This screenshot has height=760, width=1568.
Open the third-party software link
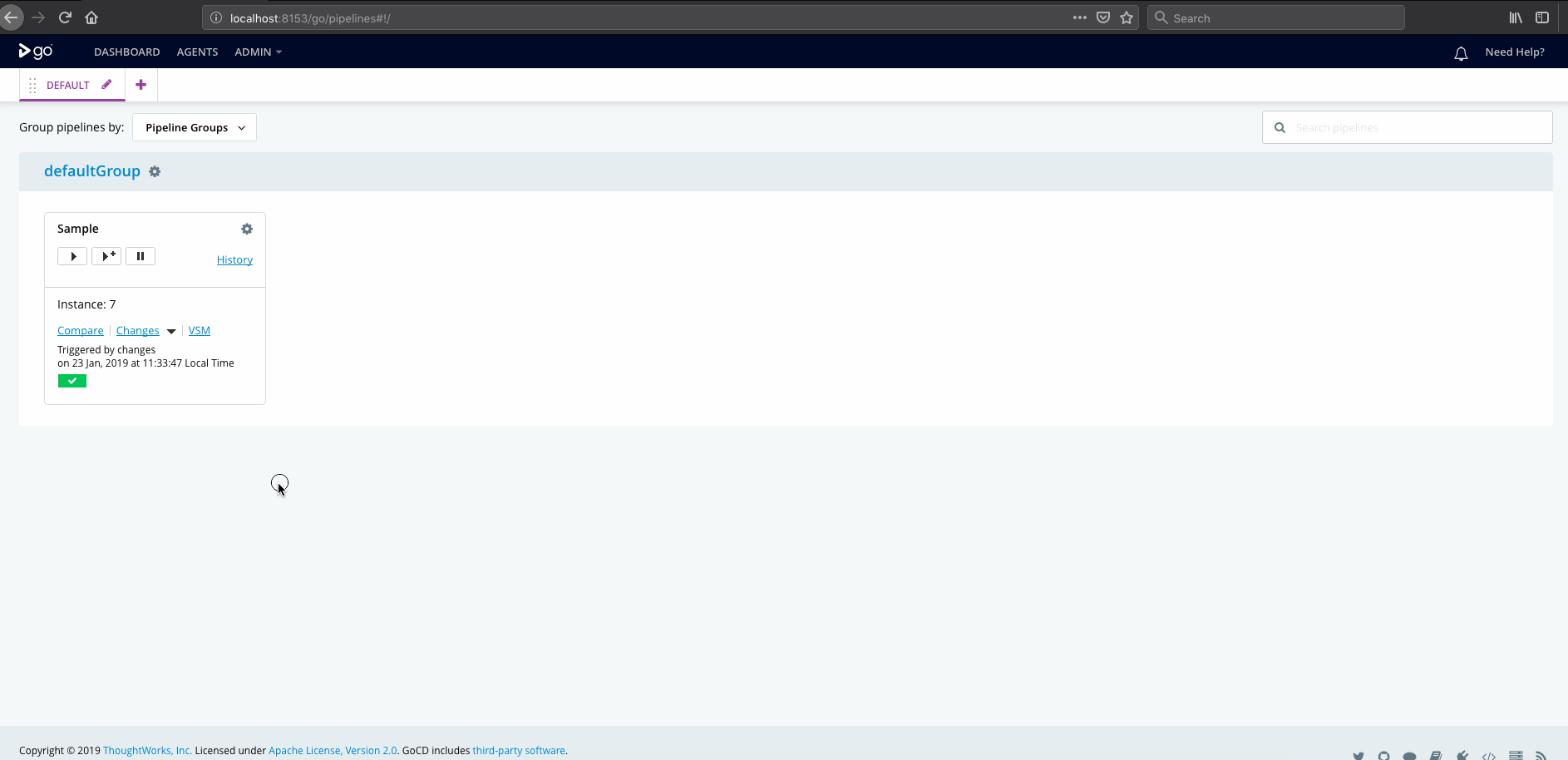[x=519, y=750]
